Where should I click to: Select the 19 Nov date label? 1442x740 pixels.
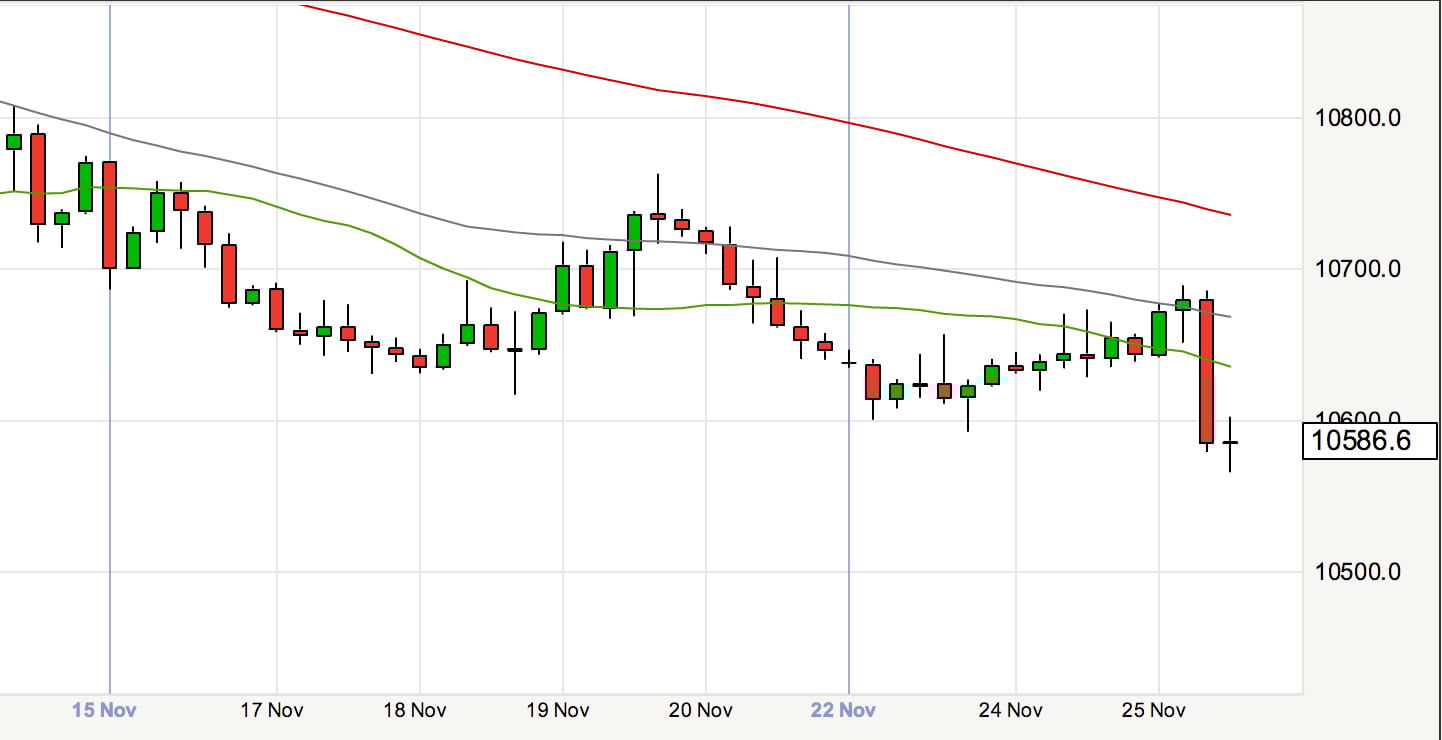coord(558,711)
